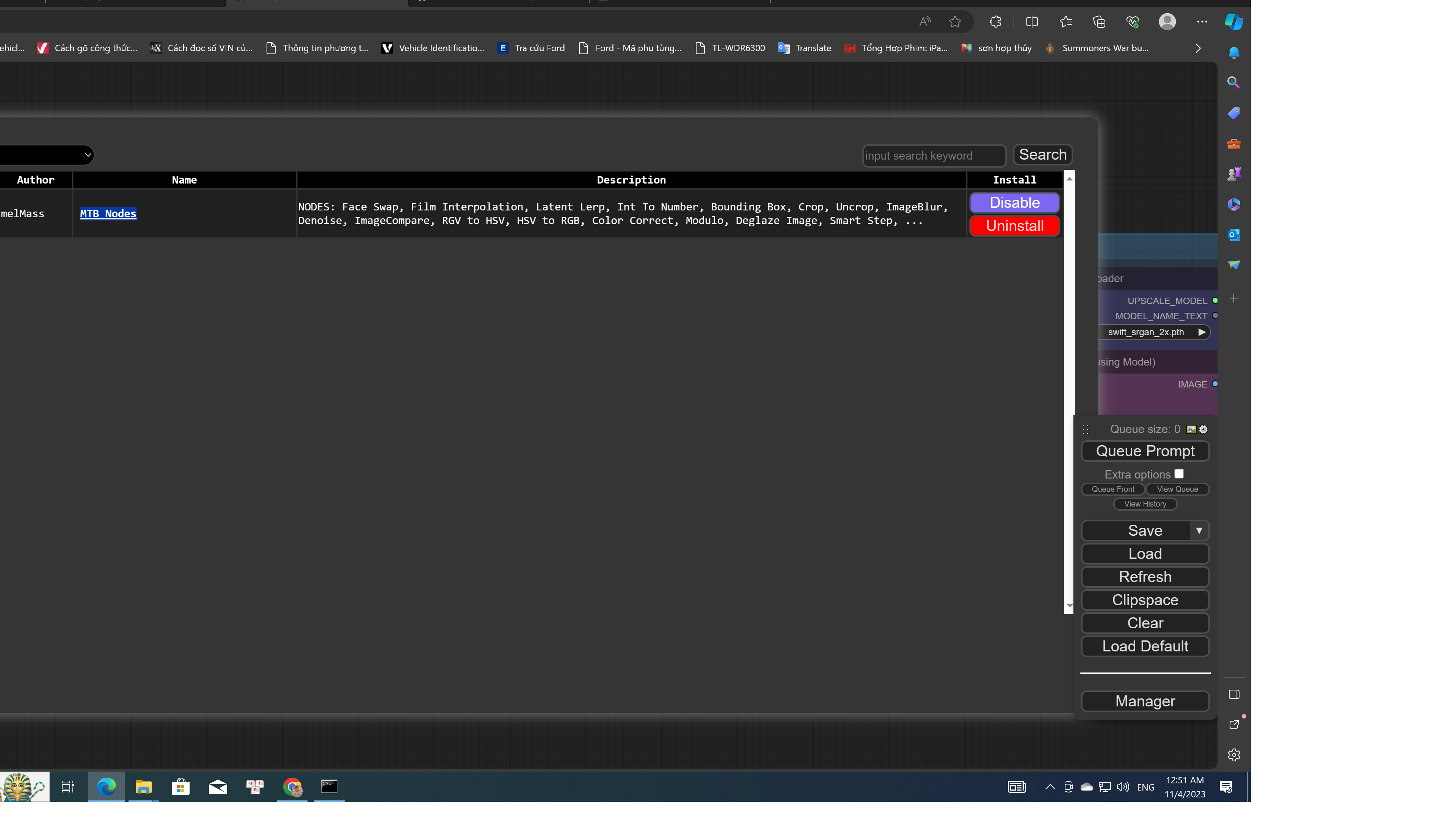Click the Queue Prompt button

1145,450
